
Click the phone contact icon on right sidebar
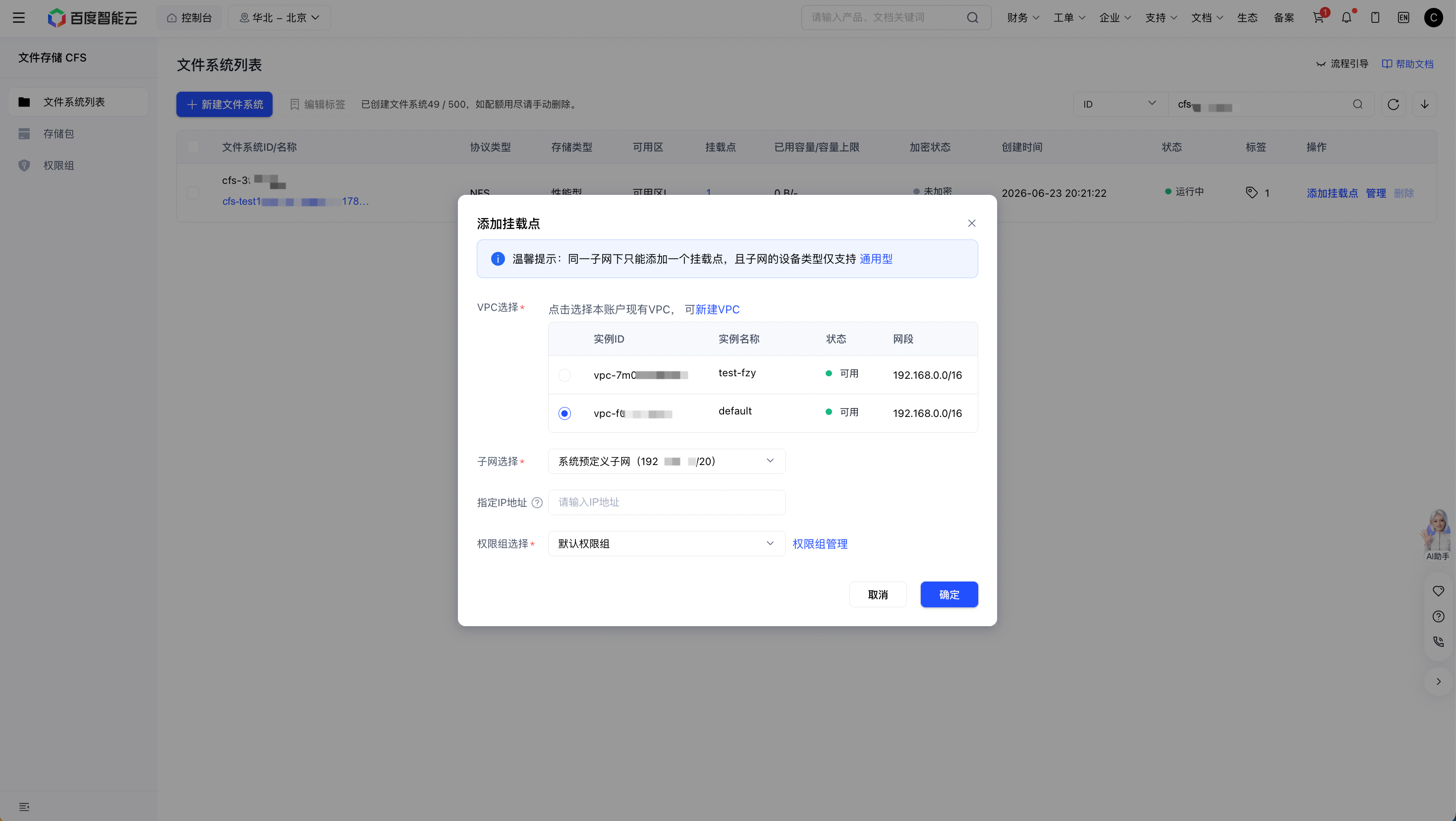pyautogui.click(x=1439, y=641)
